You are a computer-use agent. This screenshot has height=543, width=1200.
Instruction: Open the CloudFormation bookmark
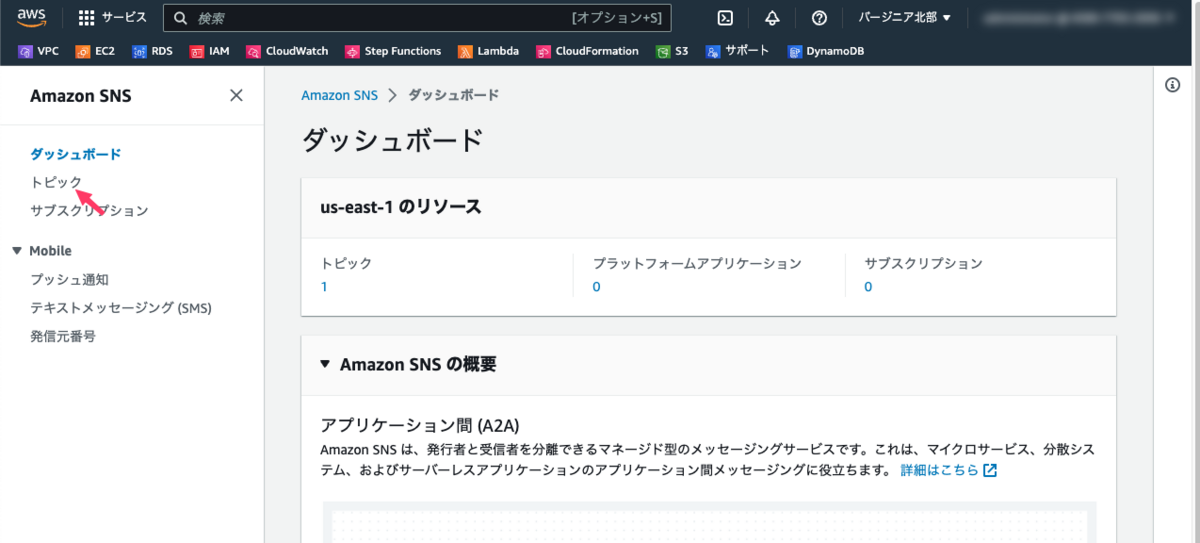[x=587, y=51]
